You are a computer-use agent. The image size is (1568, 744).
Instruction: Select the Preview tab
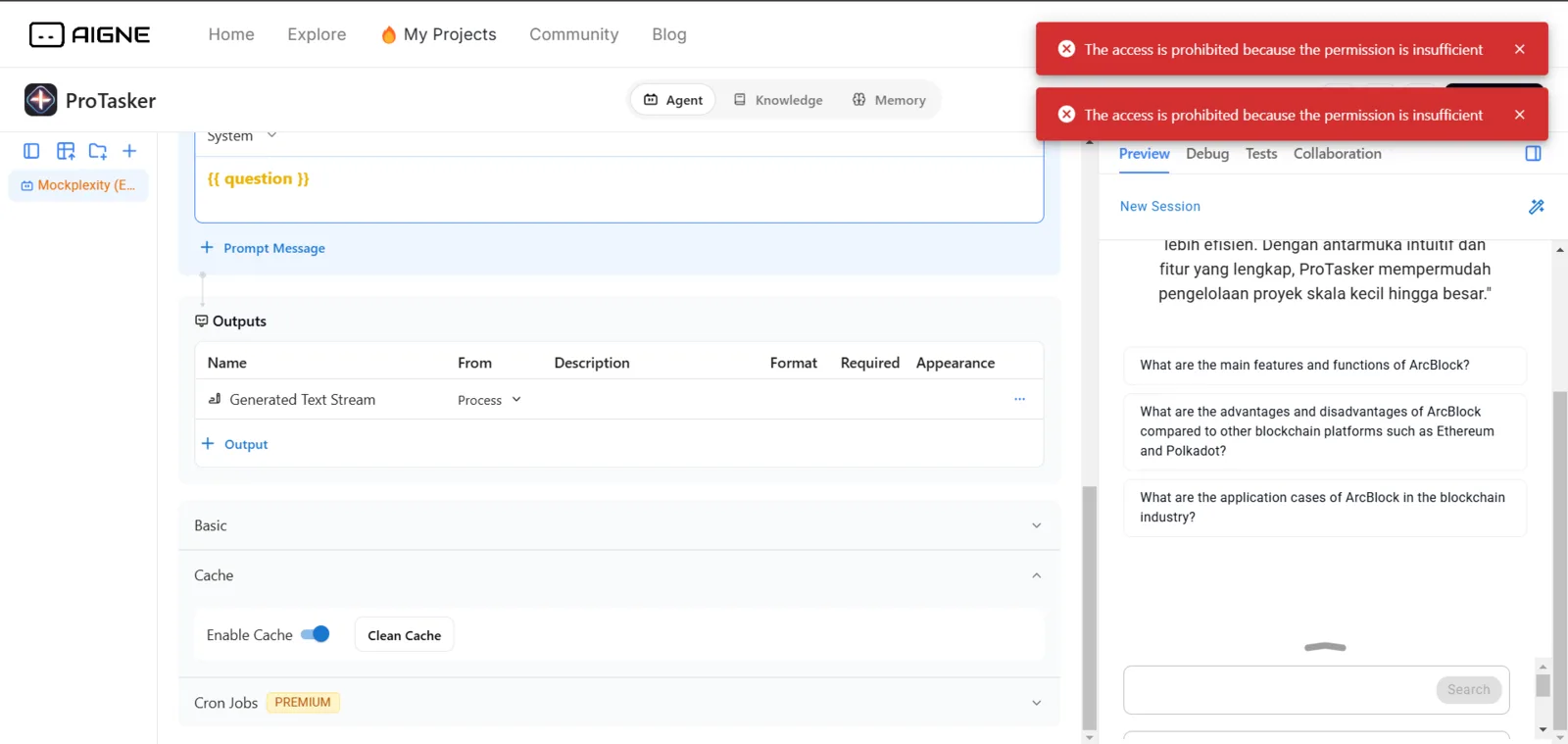(x=1144, y=154)
